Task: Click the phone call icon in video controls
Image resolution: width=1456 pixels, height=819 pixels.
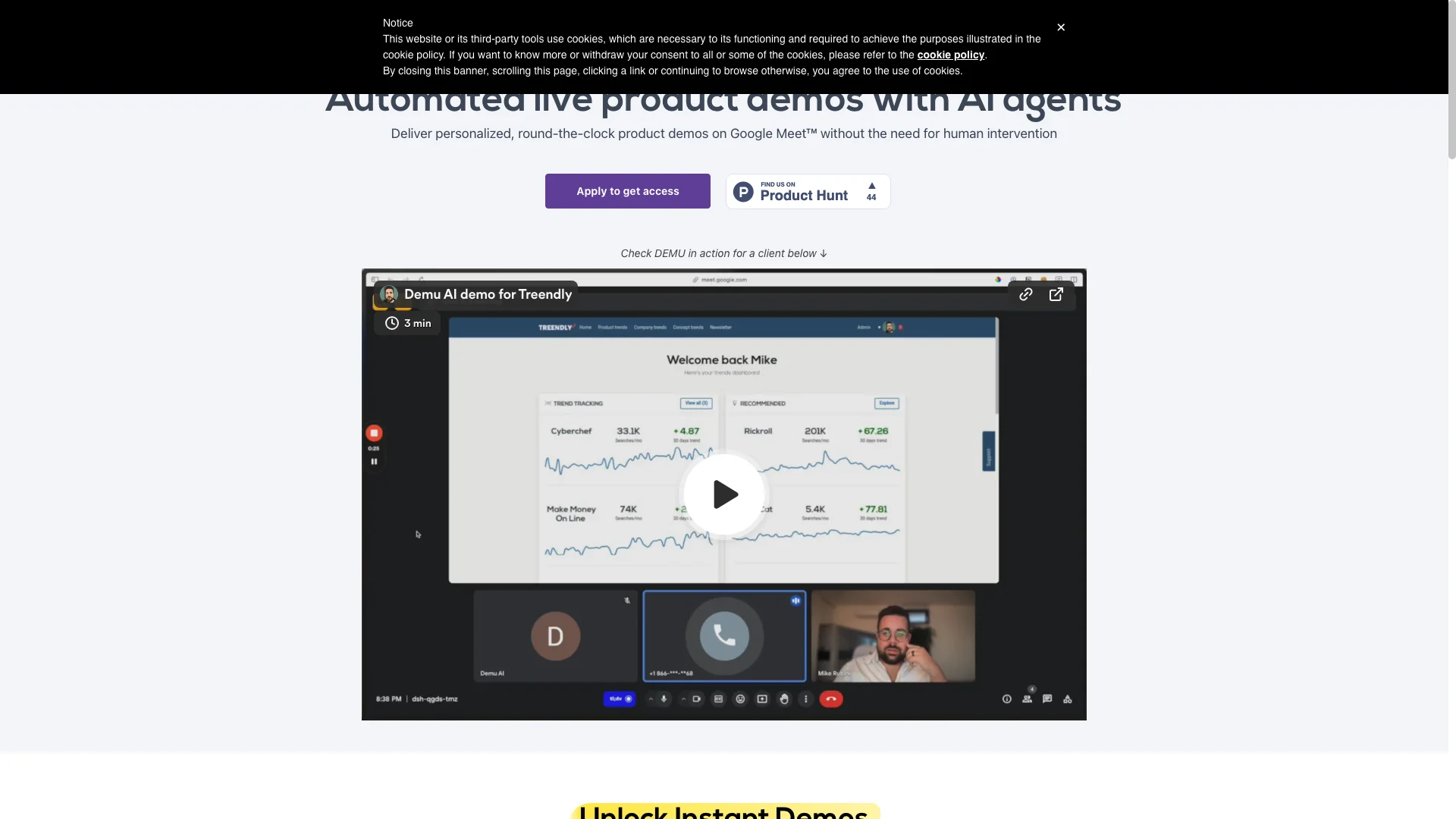Action: tap(831, 698)
